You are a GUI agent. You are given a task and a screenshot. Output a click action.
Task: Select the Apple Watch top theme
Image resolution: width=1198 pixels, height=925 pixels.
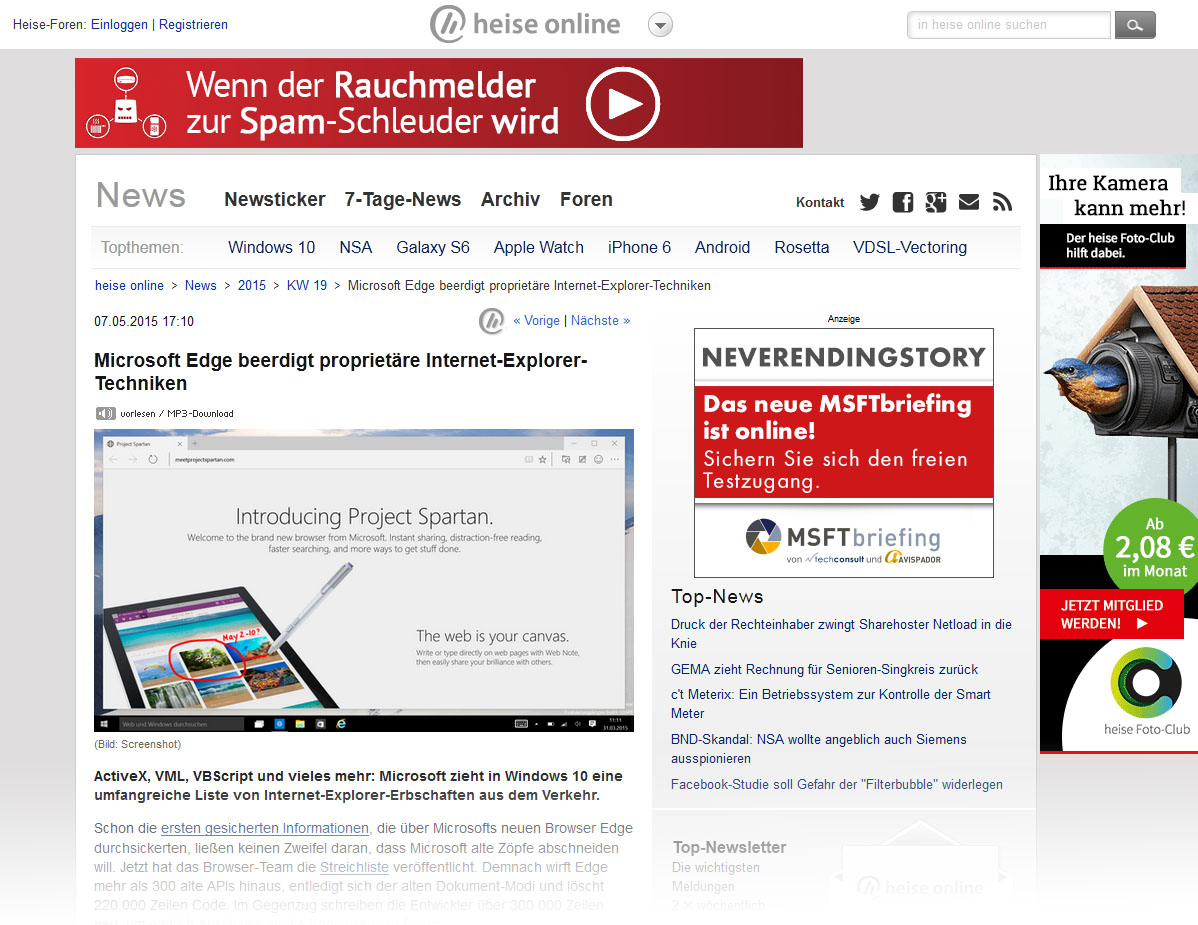click(539, 247)
